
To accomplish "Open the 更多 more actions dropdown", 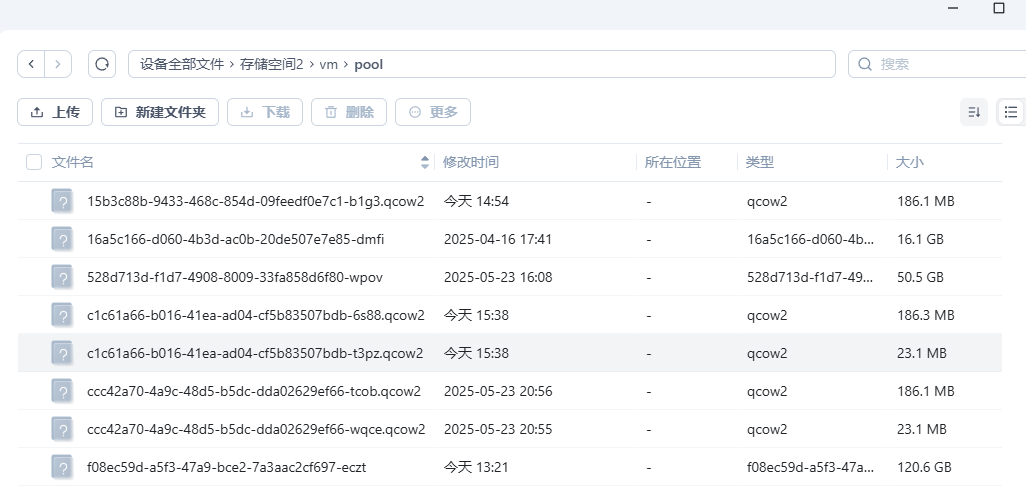I will coord(433,112).
